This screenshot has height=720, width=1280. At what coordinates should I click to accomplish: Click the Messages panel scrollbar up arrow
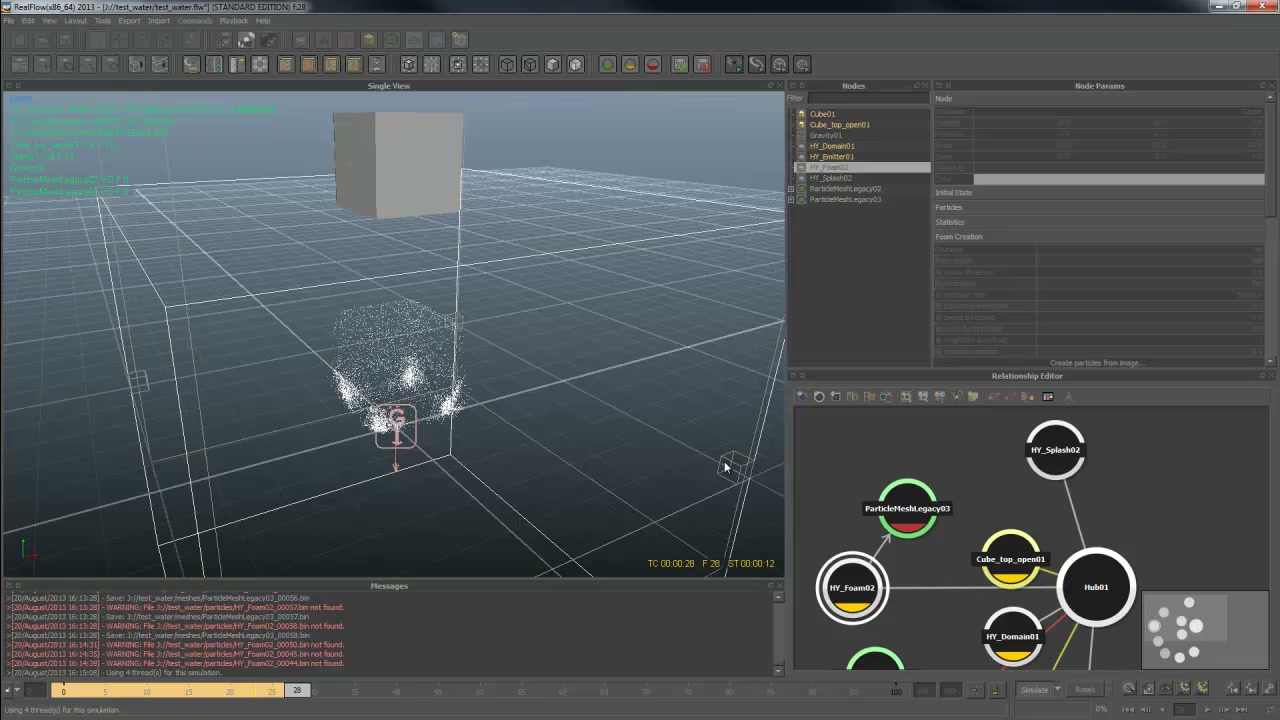coord(779,597)
